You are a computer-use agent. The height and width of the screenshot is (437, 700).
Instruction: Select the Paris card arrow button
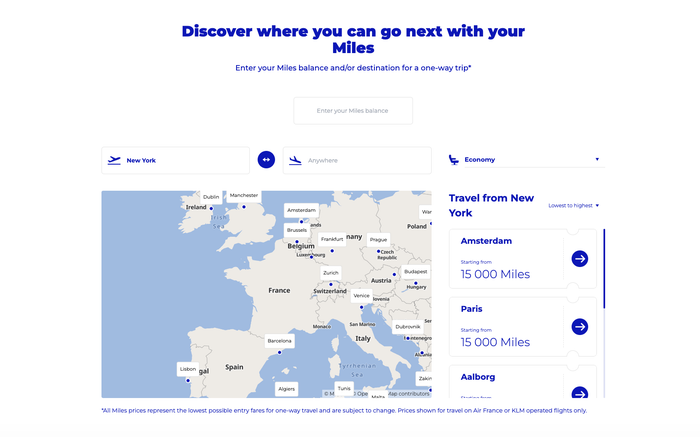point(579,326)
